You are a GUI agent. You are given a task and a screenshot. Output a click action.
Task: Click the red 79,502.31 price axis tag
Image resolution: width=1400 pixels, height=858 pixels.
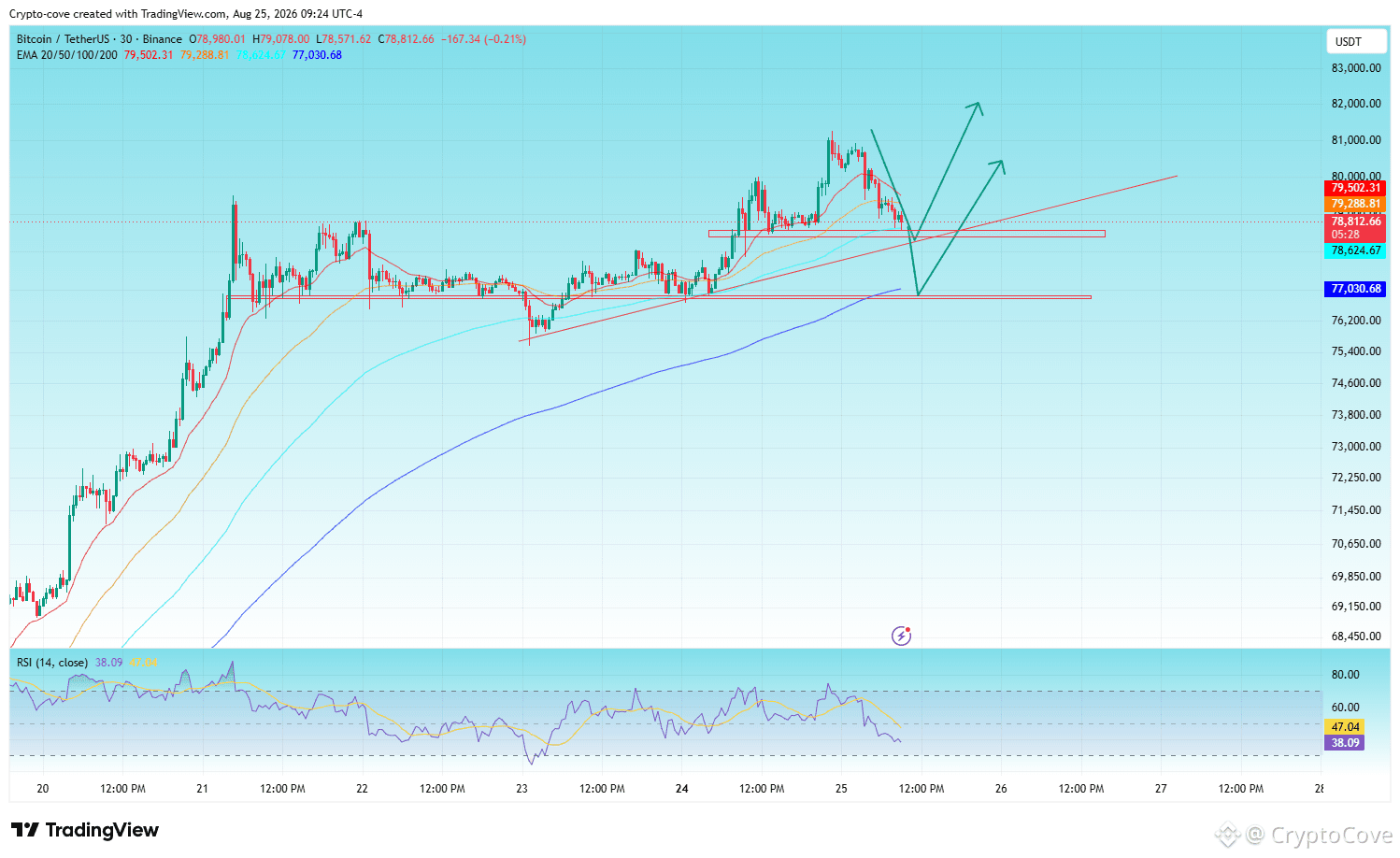1356,188
